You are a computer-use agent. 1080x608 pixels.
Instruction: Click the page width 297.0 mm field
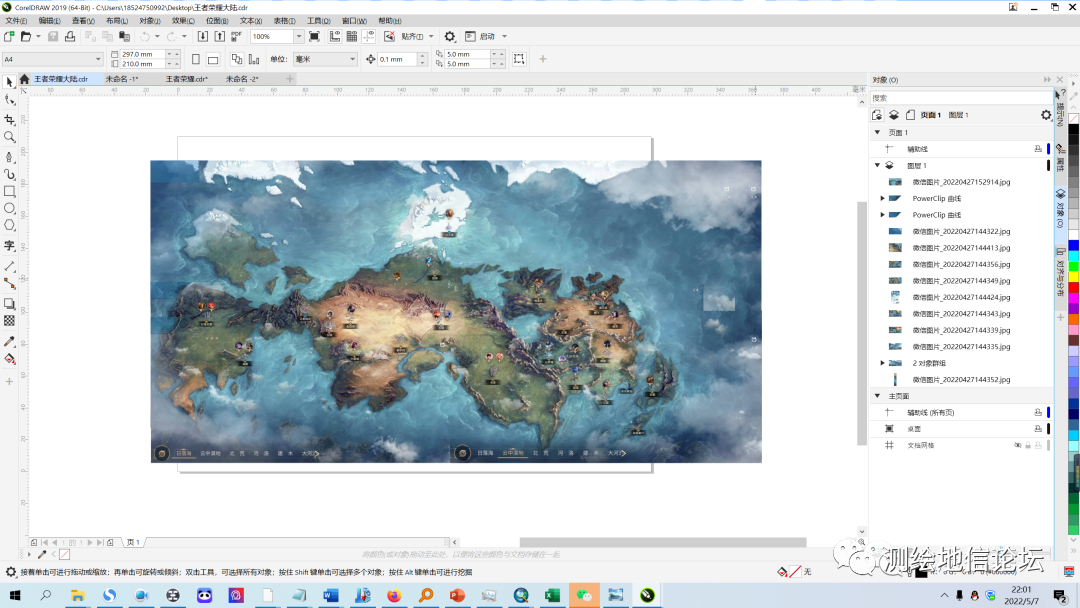click(x=143, y=54)
